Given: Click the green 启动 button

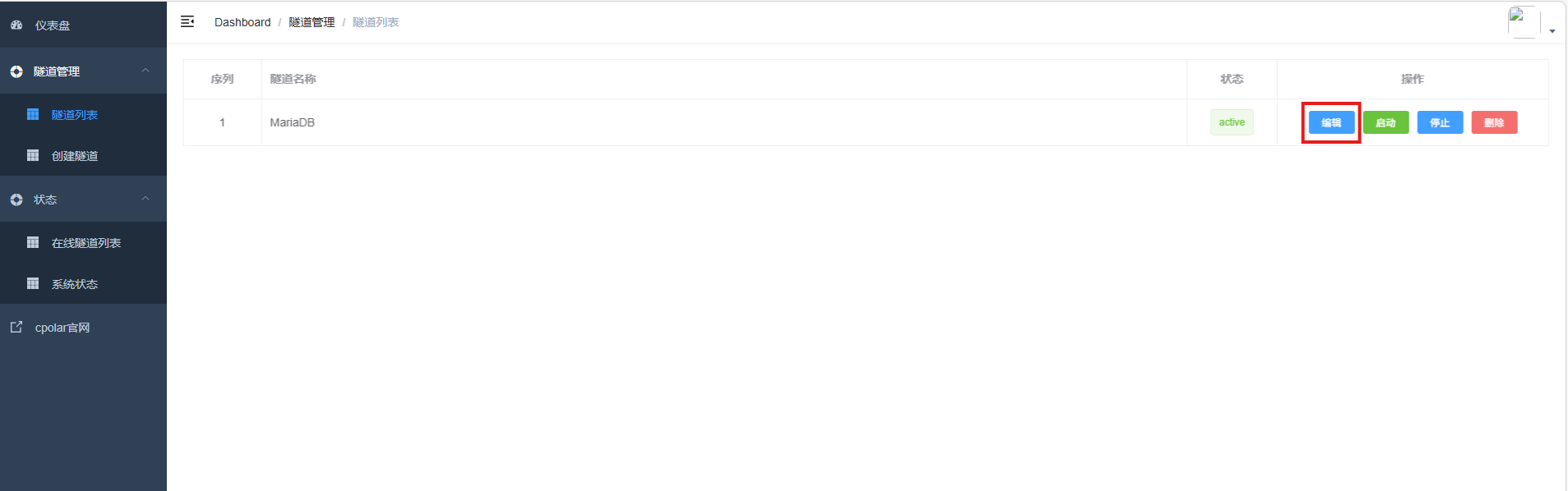Looking at the screenshot, I should [1386, 122].
